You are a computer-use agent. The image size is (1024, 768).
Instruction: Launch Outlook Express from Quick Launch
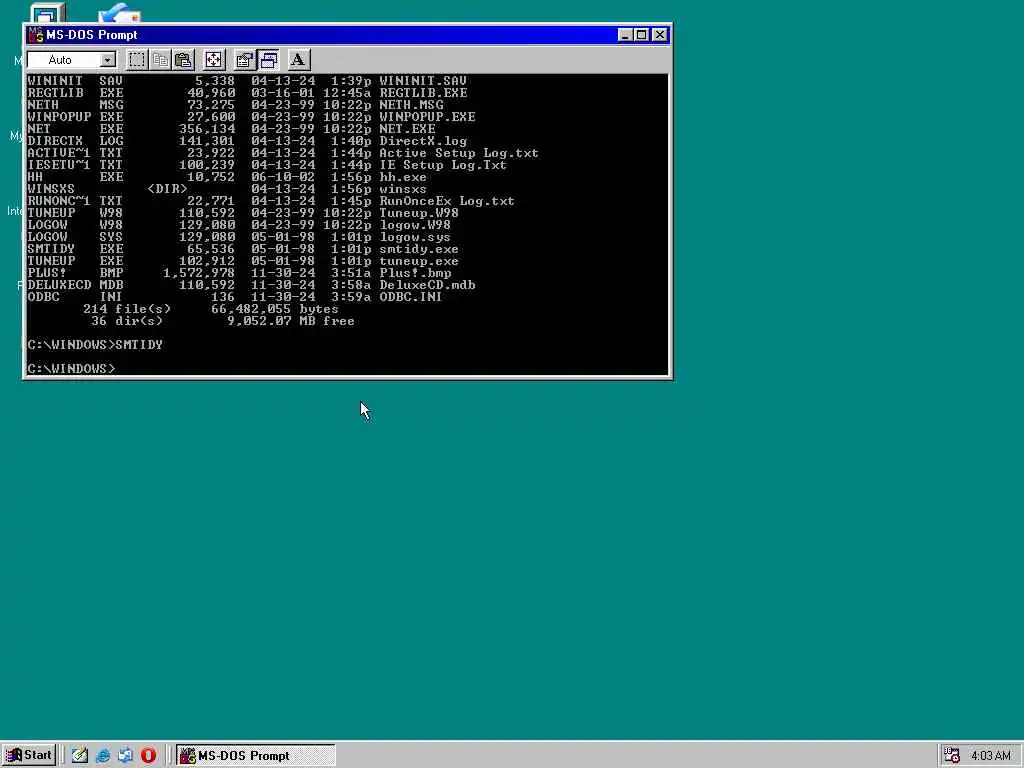tap(125, 756)
